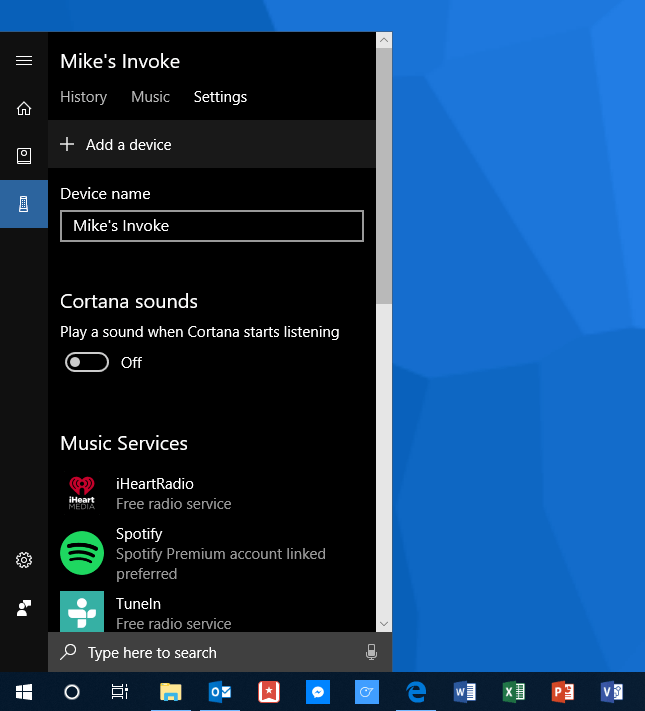Select the iHeartRadio service title
This screenshot has height=711, width=645.
155,484
